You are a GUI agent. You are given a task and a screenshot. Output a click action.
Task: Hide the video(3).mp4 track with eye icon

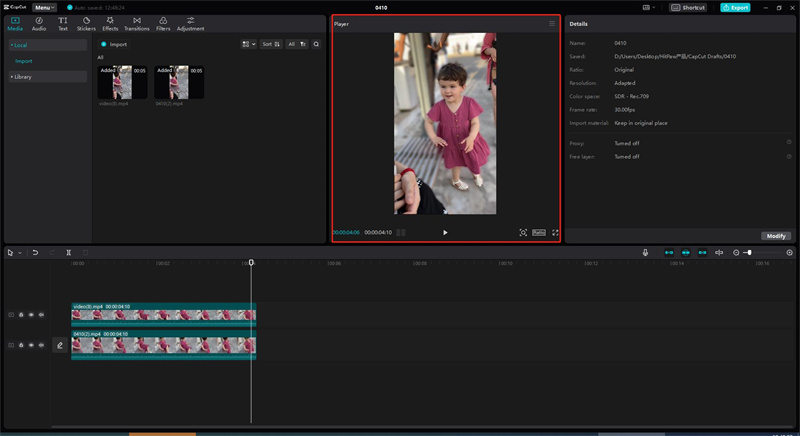tap(31, 314)
